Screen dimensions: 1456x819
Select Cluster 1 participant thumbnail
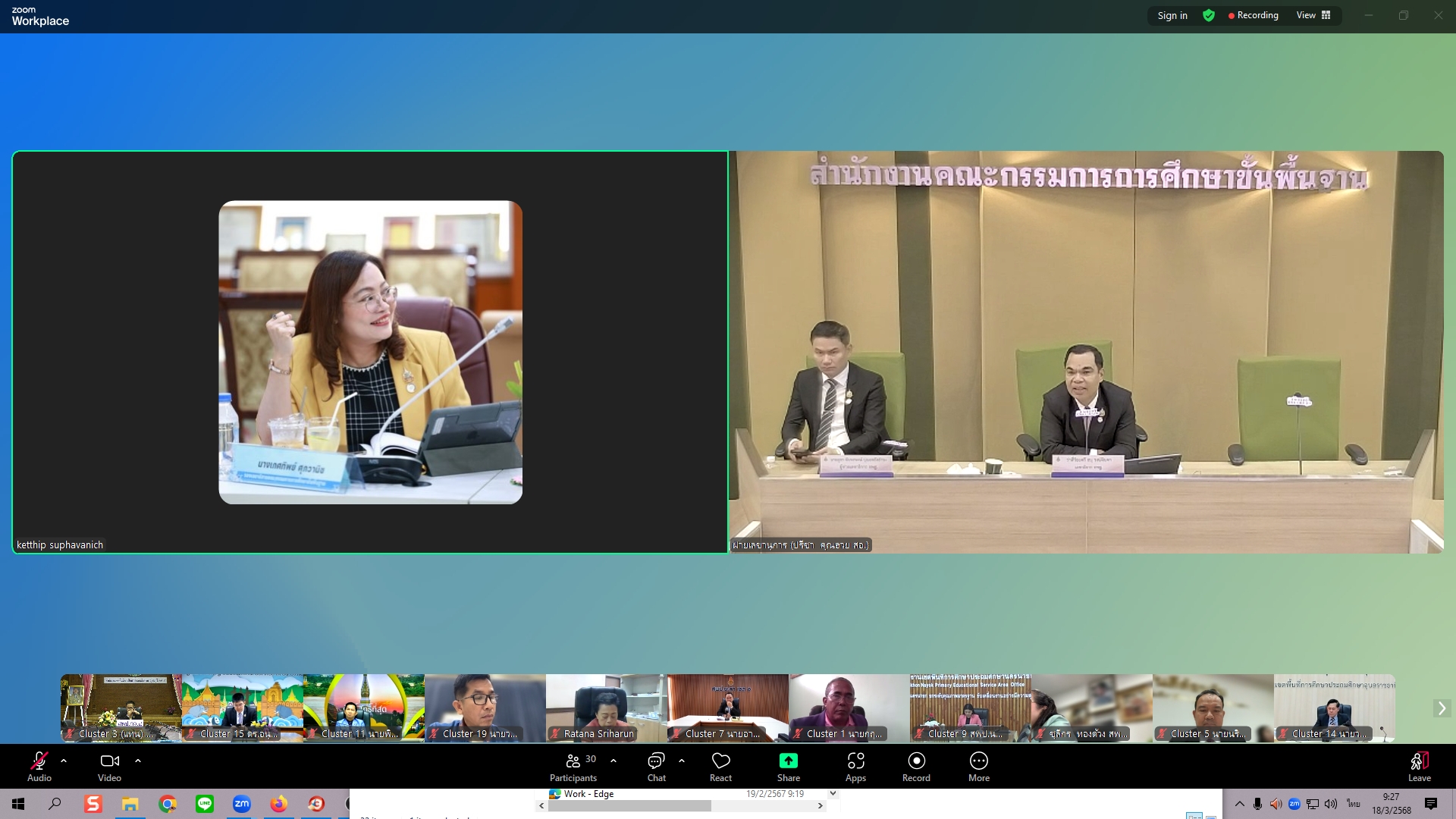click(x=849, y=708)
